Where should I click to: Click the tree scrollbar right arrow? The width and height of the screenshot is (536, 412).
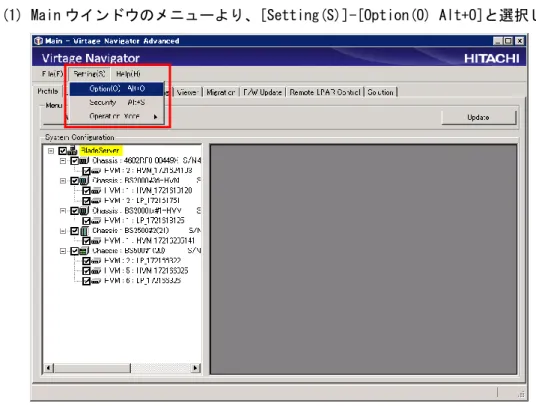click(196, 368)
